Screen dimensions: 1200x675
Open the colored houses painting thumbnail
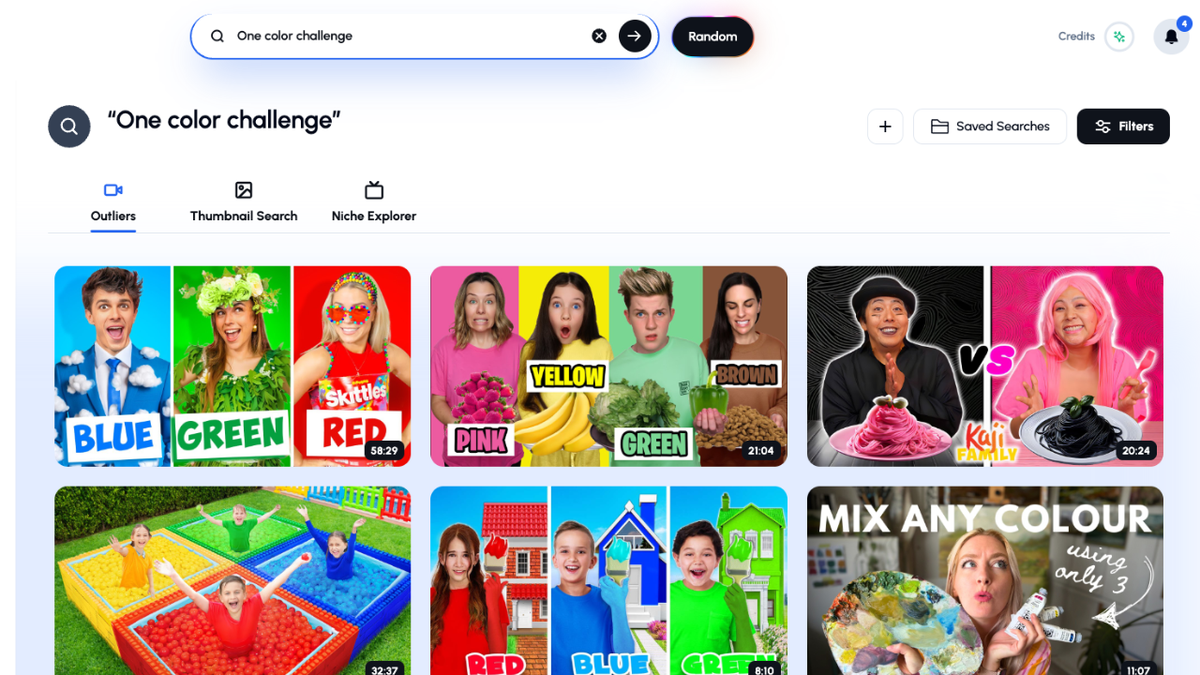(x=609, y=581)
